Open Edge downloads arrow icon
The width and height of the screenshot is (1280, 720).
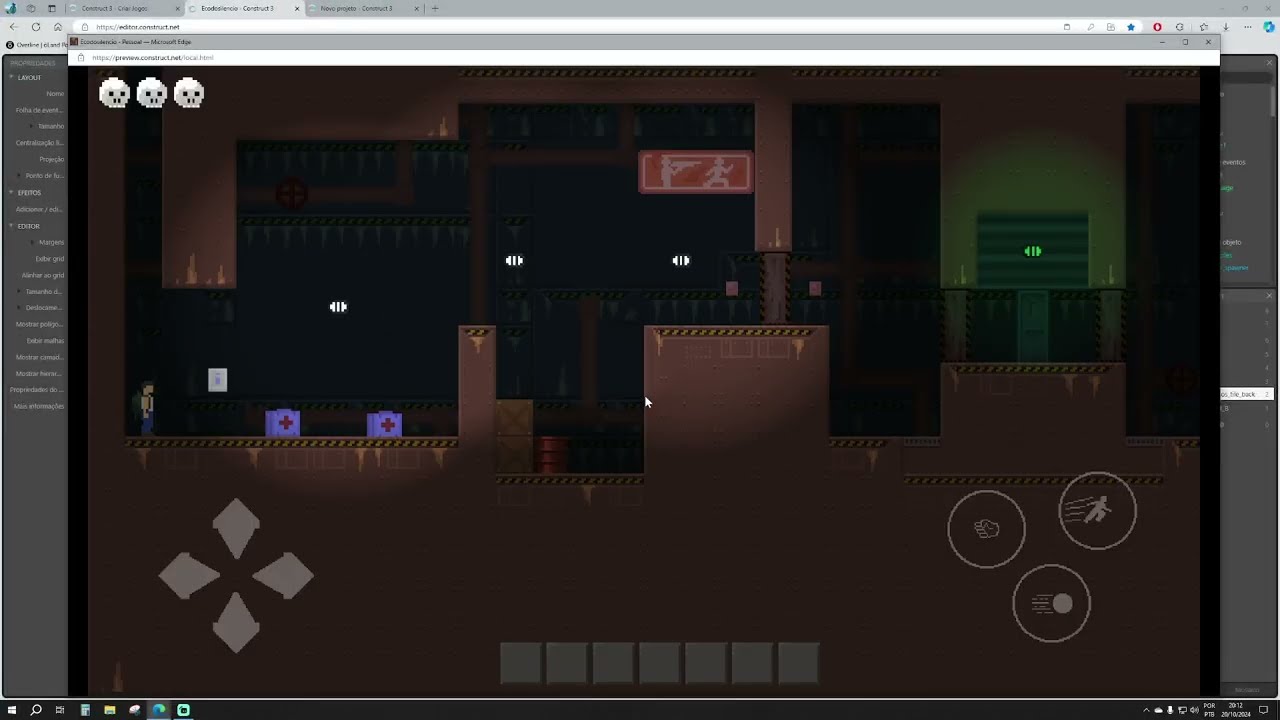(x=1225, y=27)
